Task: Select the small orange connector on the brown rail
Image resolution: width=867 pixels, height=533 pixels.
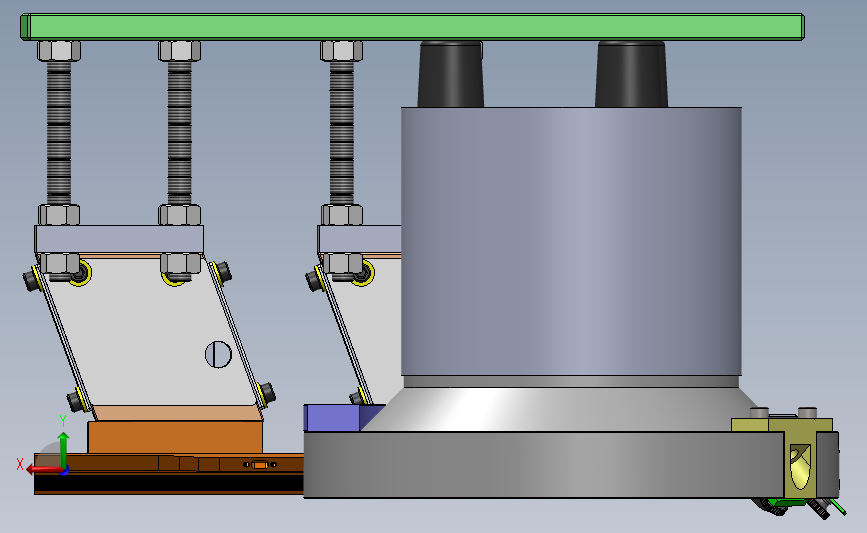Action: 260,465
